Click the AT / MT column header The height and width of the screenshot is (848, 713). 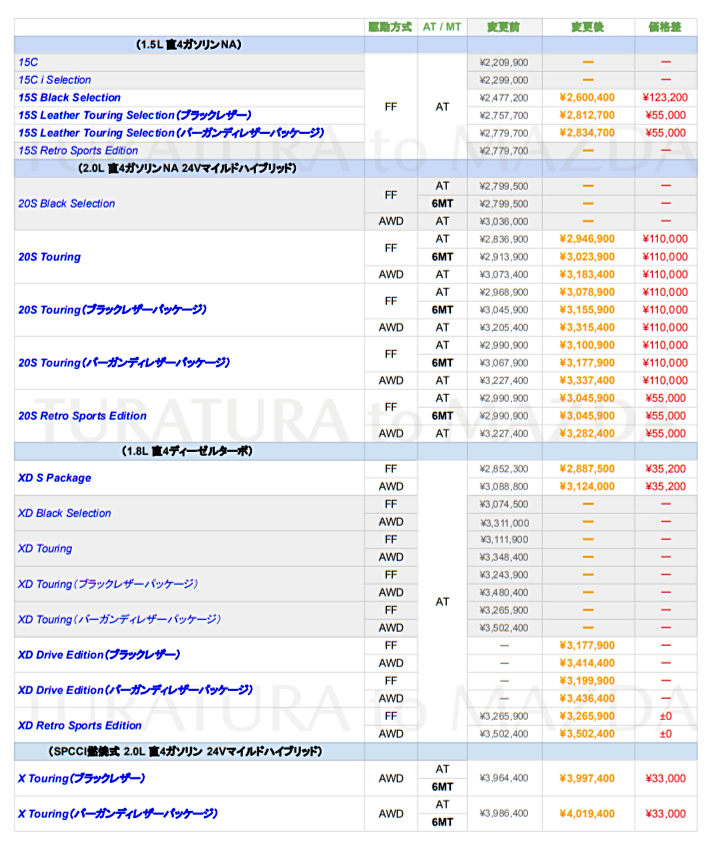(442, 27)
